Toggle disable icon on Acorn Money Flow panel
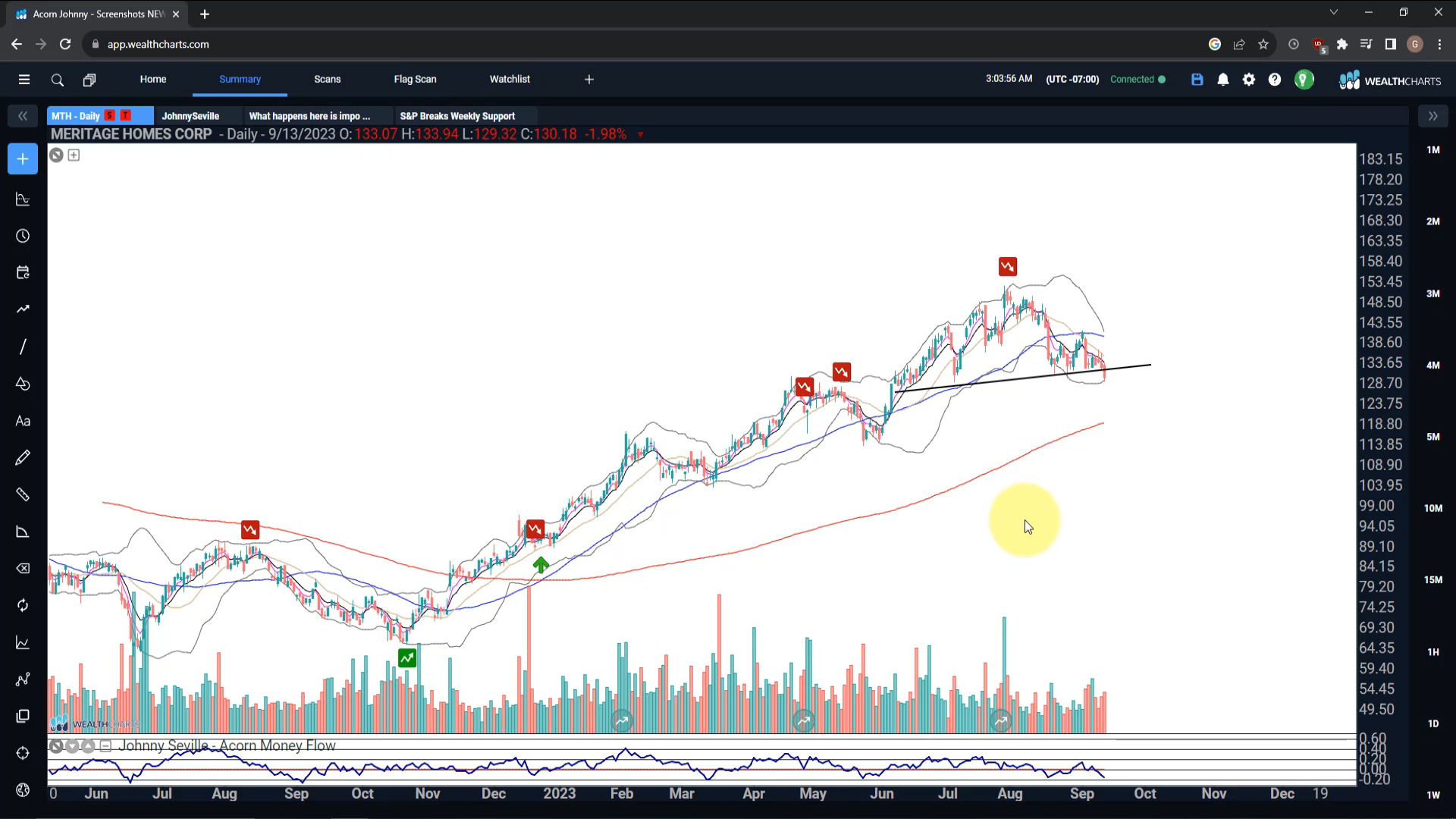1456x819 pixels. click(56, 746)
